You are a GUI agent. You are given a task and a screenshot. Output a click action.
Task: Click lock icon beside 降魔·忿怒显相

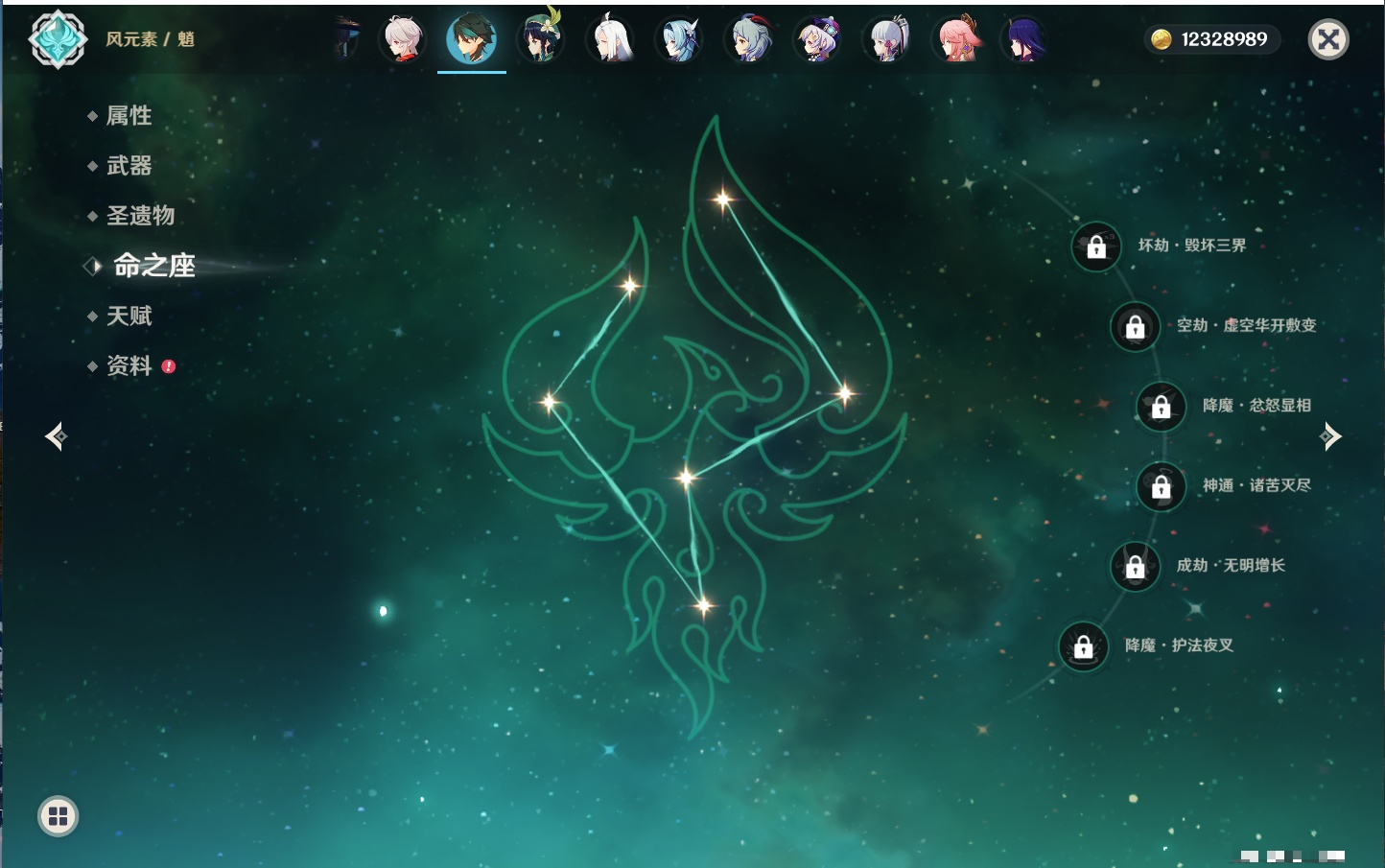pos(1161,407)
